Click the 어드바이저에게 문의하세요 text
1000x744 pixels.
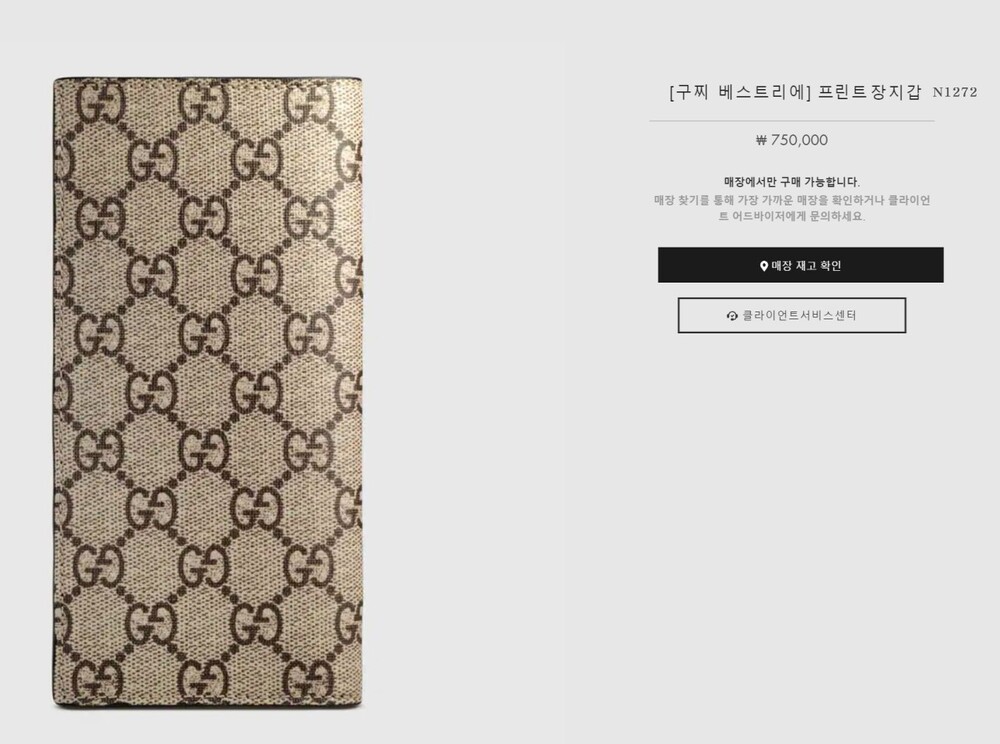point(798,216)
